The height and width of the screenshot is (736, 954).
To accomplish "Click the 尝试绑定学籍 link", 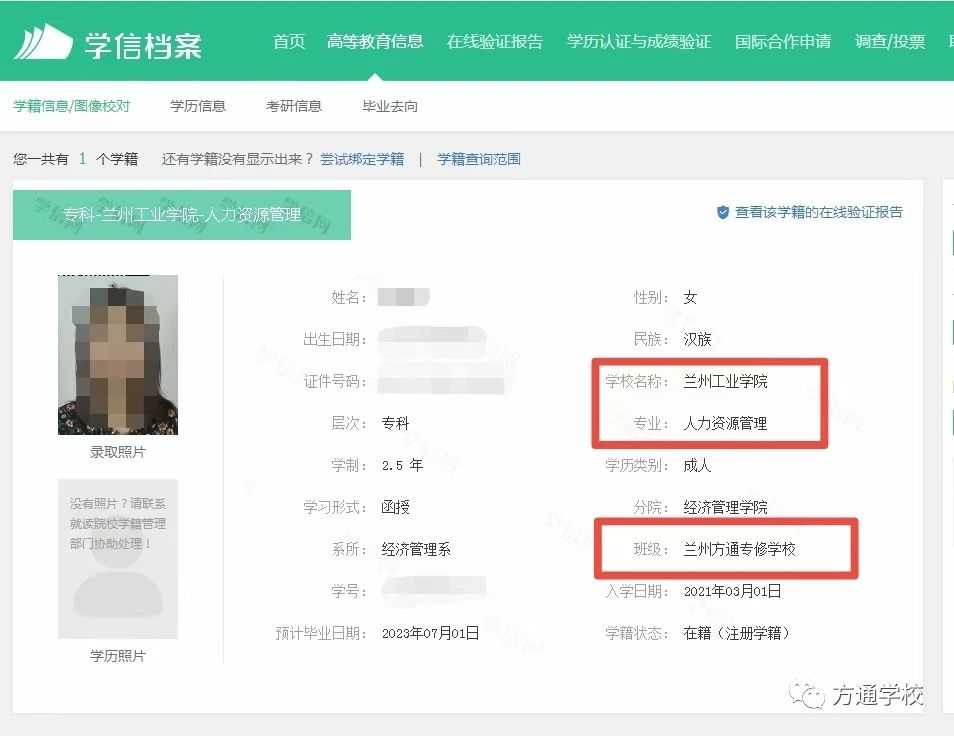I will click(x=362, y=159).
